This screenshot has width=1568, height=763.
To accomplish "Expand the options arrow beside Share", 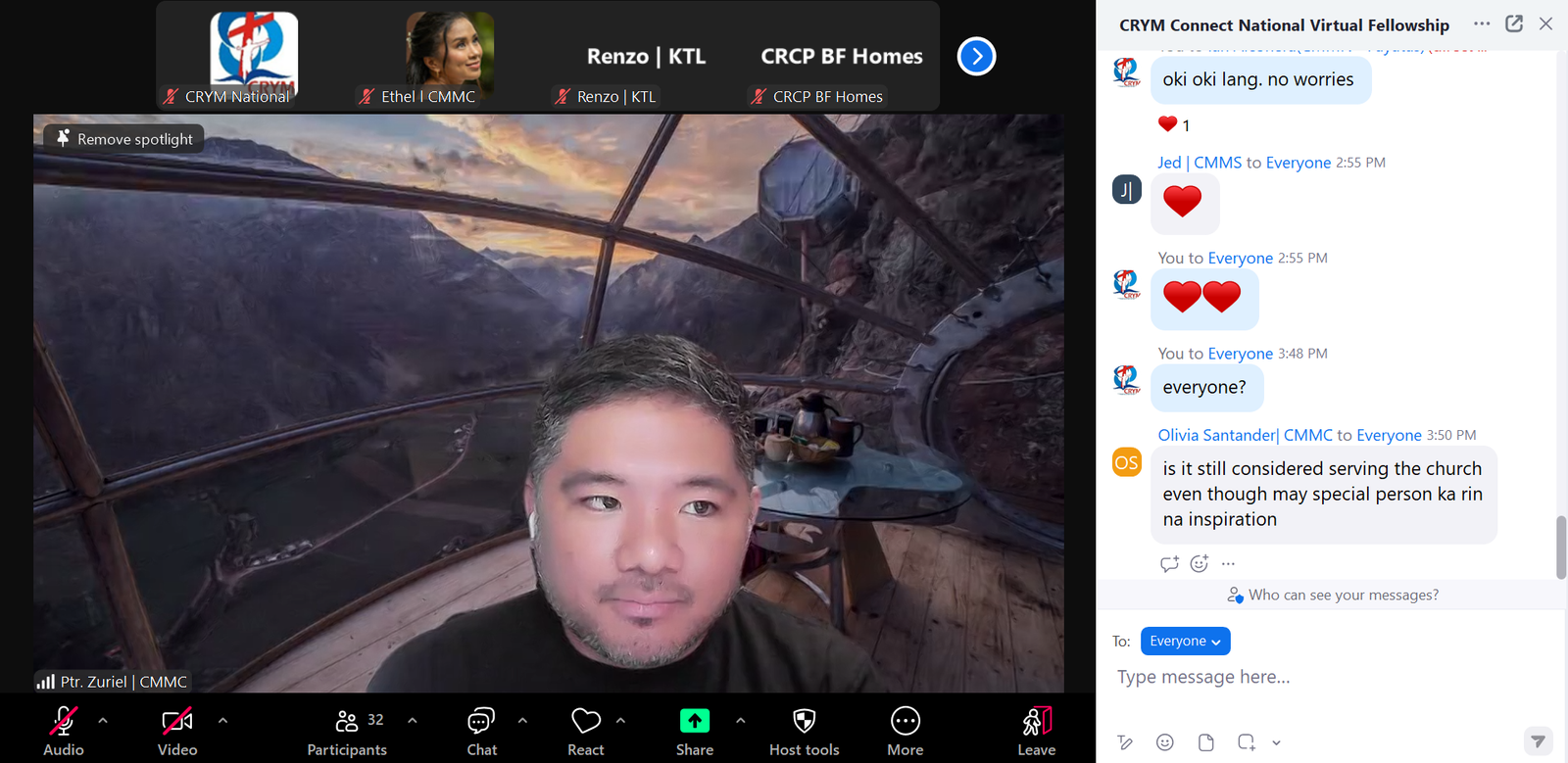I will click(x=741, y=721).
